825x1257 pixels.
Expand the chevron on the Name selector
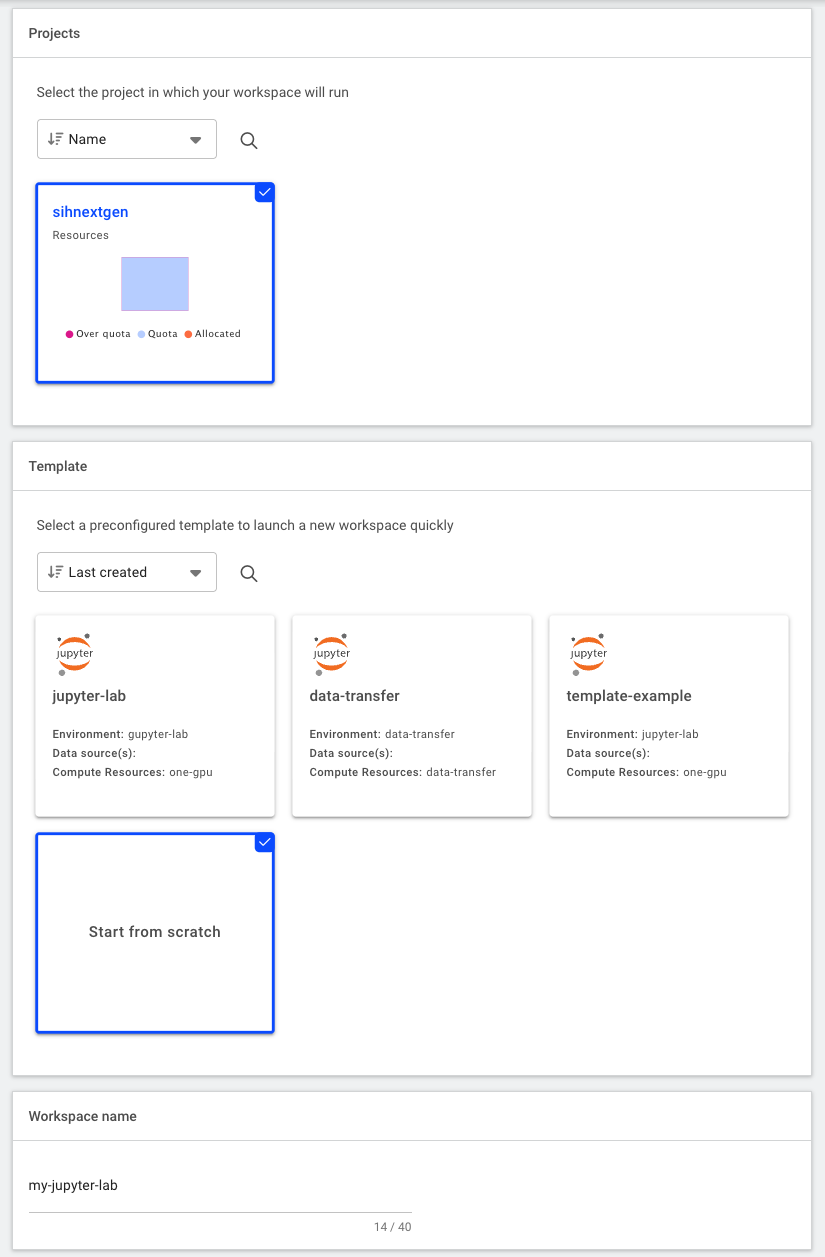pyautogui.click(x=196, y=139)
